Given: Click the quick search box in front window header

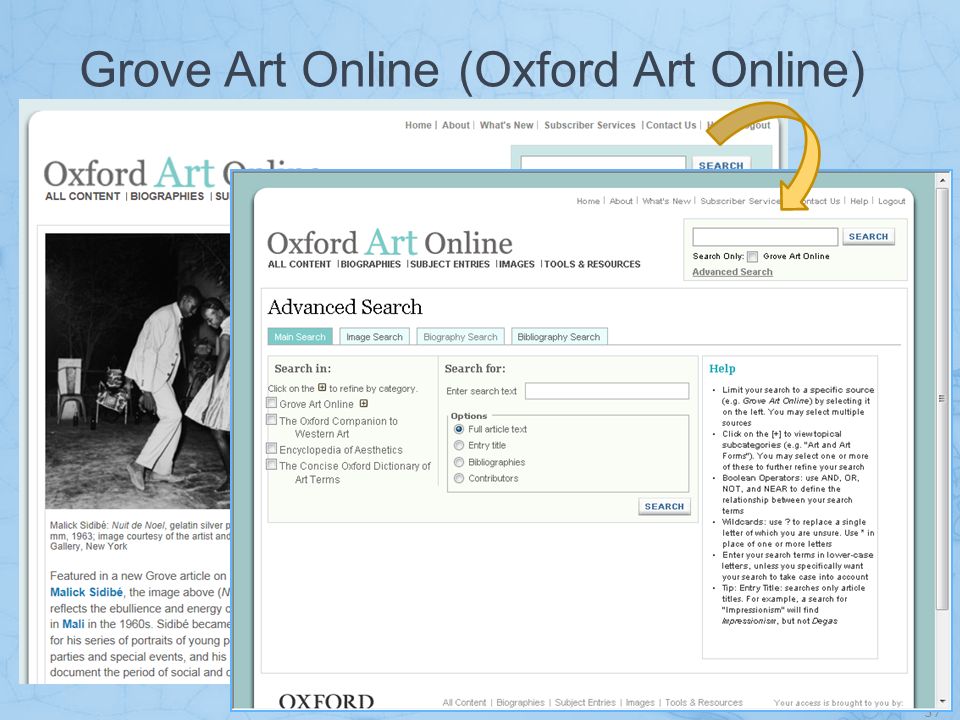Looking at the screenshot, I should (x=765, y=237).
